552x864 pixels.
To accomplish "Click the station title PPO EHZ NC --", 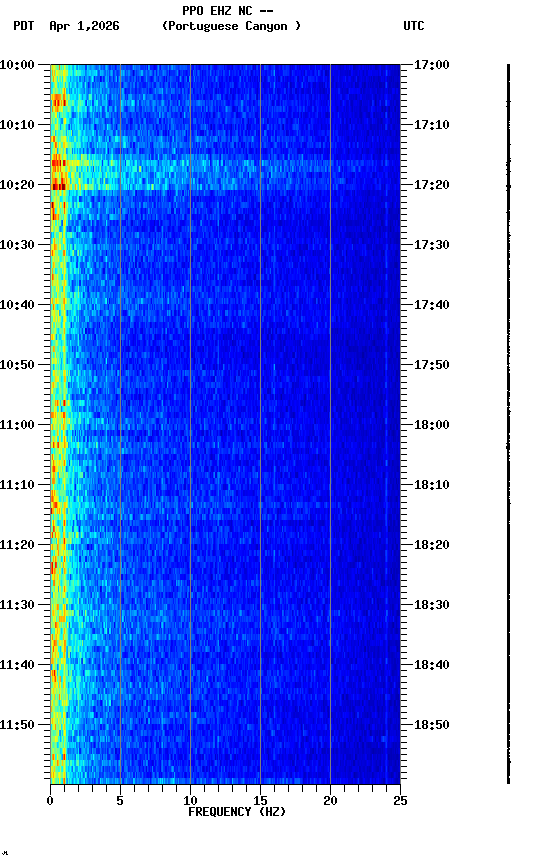I will pyautogui.click(x=228, y=11).
